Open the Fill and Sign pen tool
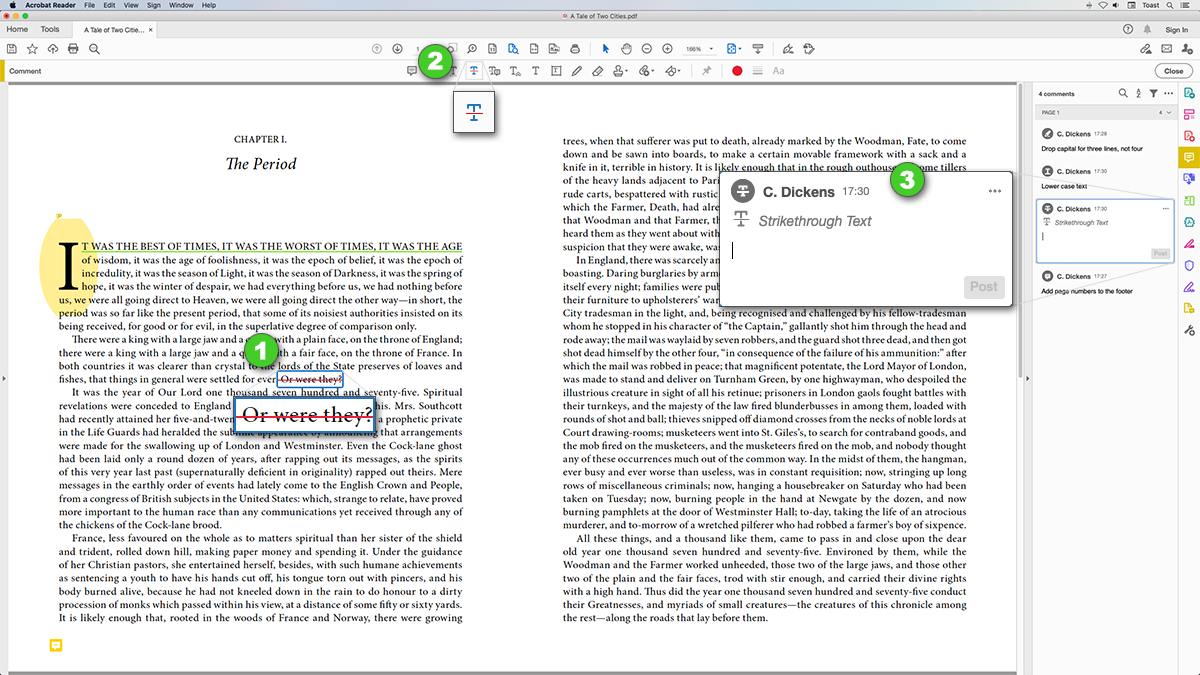The height and width of the screenshot is (675, 1200). coord(789,49)
